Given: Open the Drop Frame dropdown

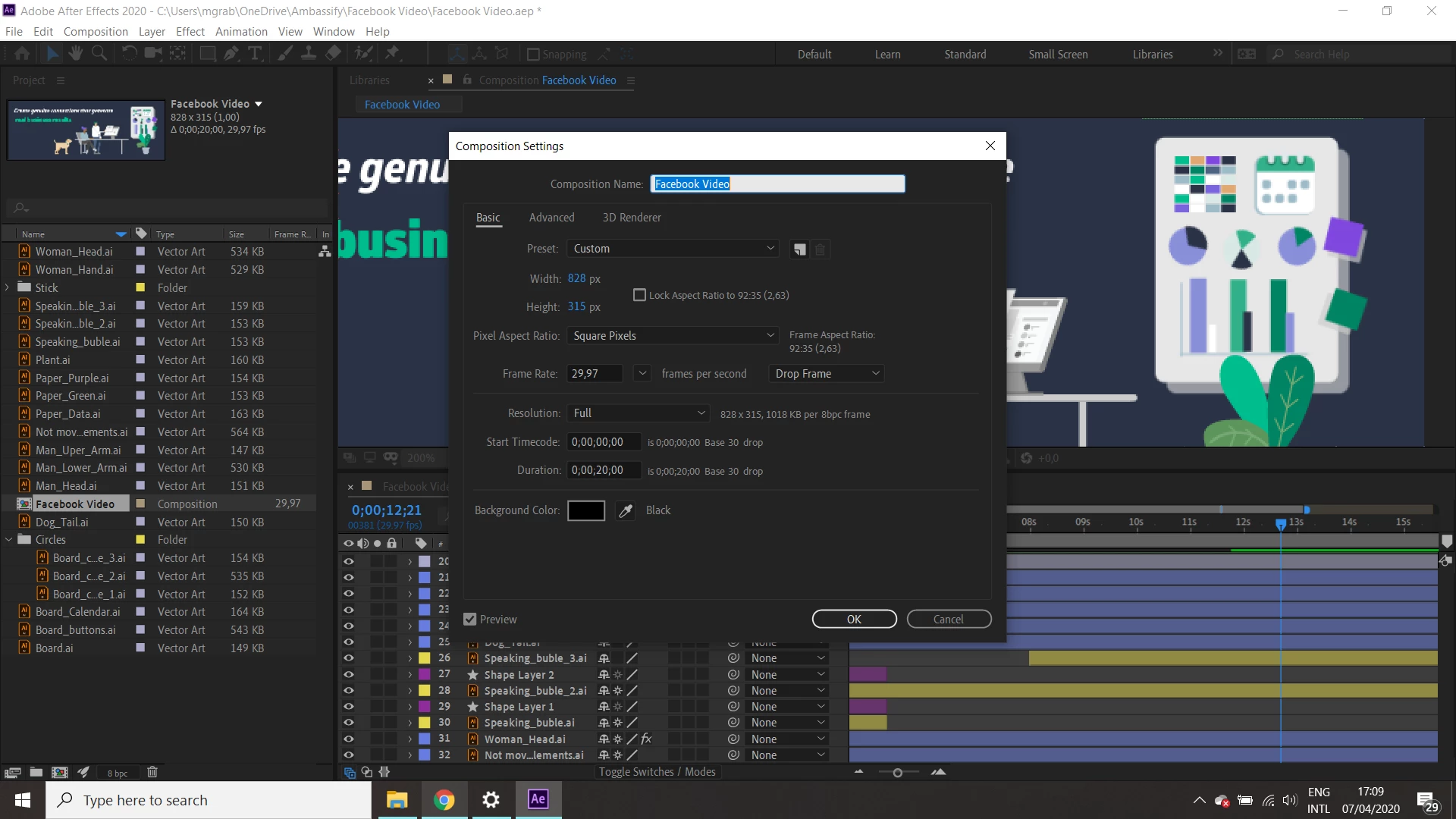Looking at the screenshot, I should tap(827, 373).
